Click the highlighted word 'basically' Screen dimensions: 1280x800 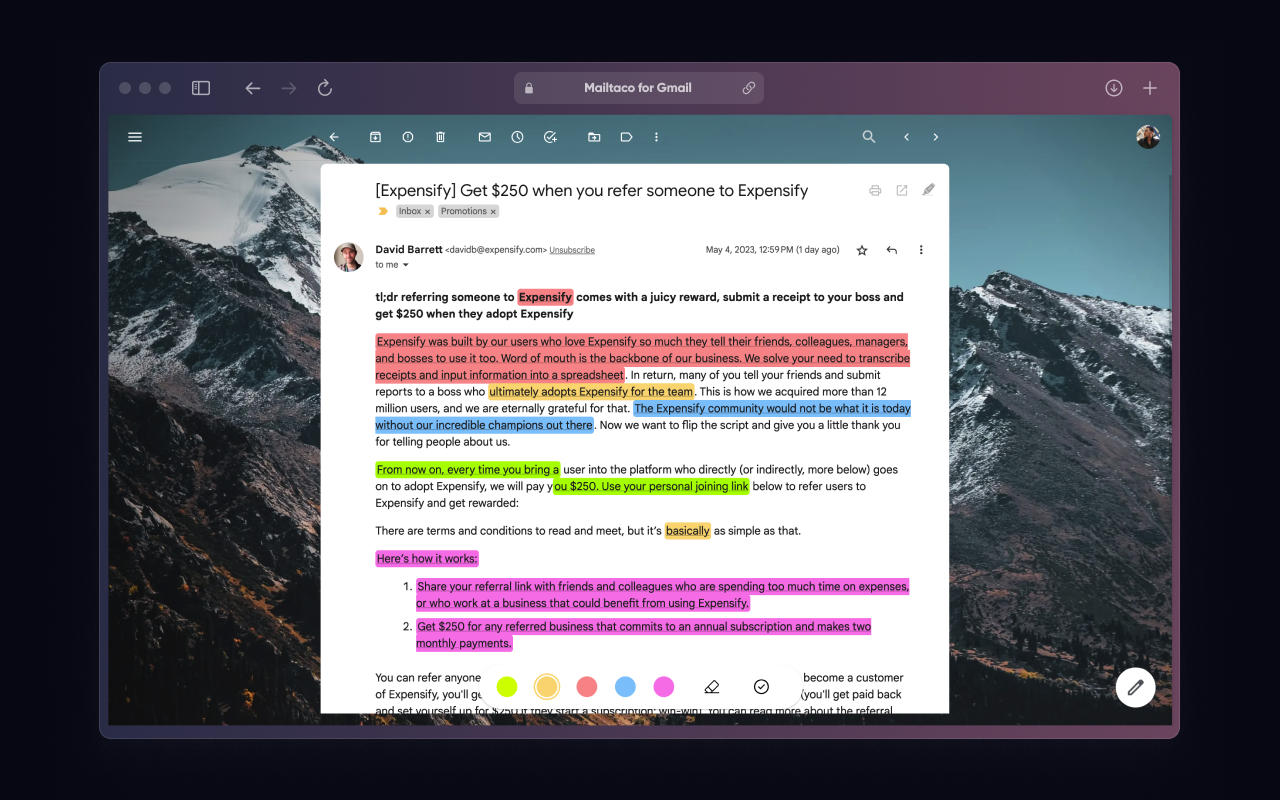click(x=688, y=531)
